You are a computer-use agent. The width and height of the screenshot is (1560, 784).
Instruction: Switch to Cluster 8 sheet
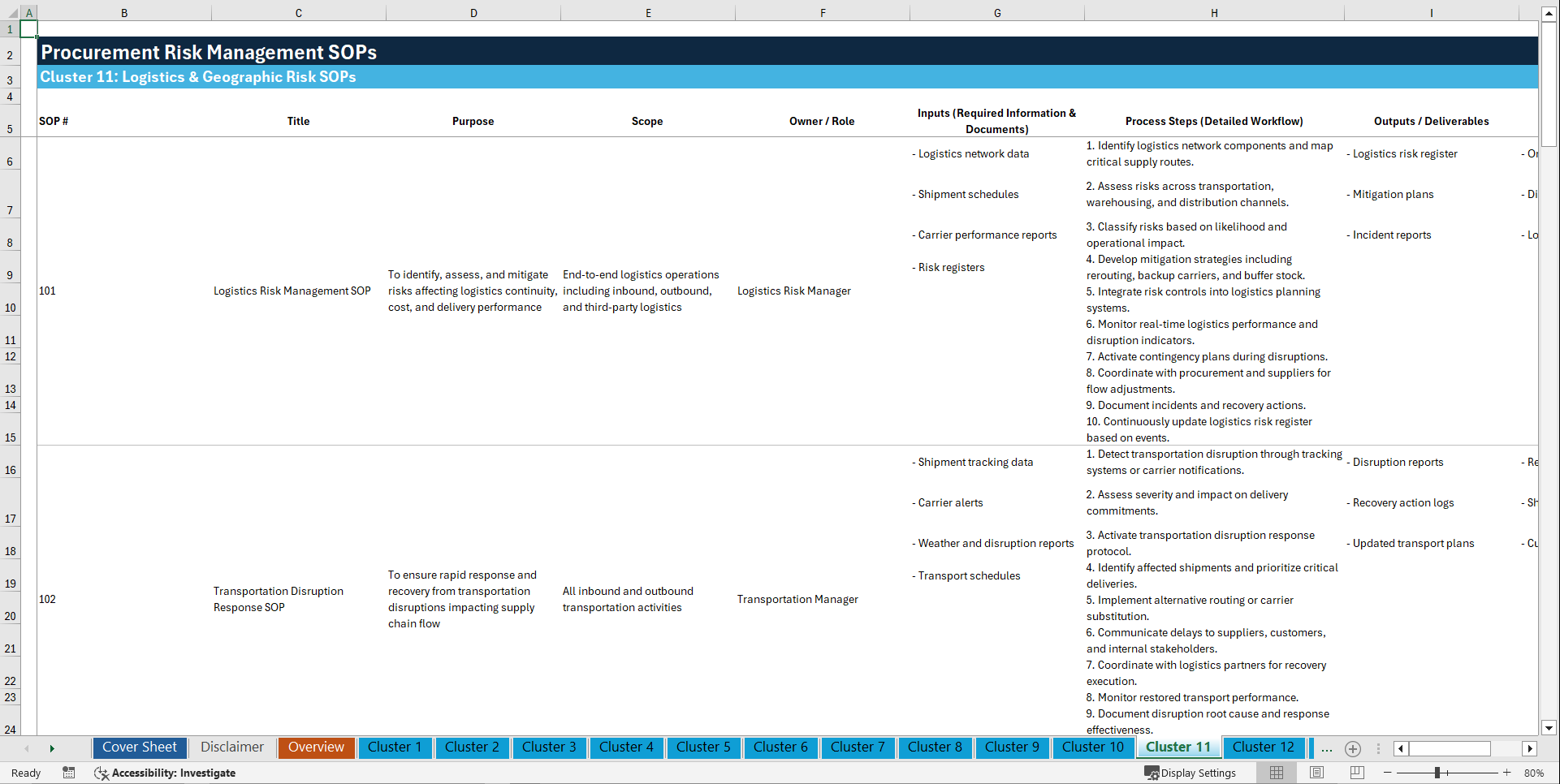[x=935, y=747]
